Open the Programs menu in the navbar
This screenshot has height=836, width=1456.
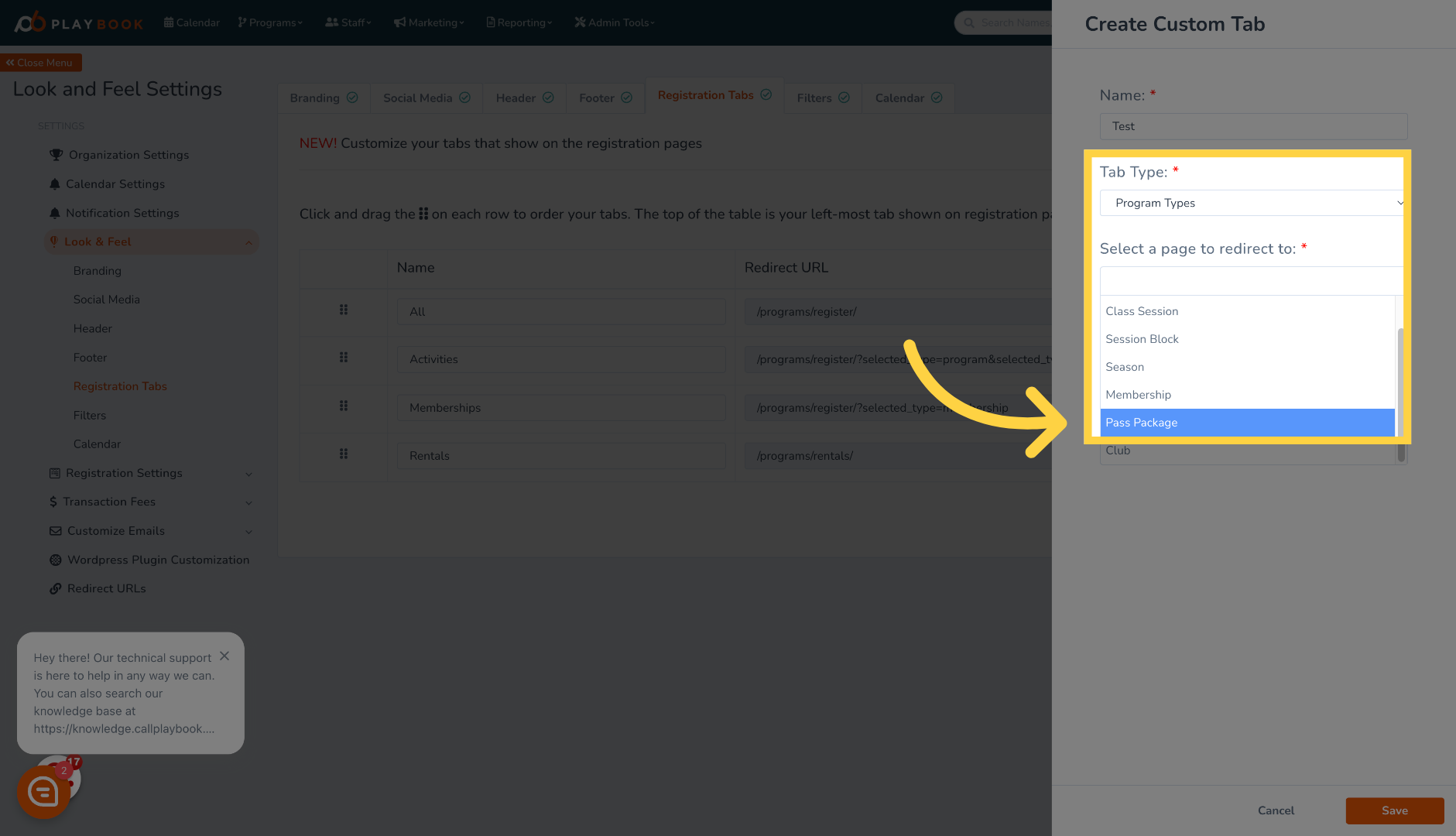(x=269, y=22)
